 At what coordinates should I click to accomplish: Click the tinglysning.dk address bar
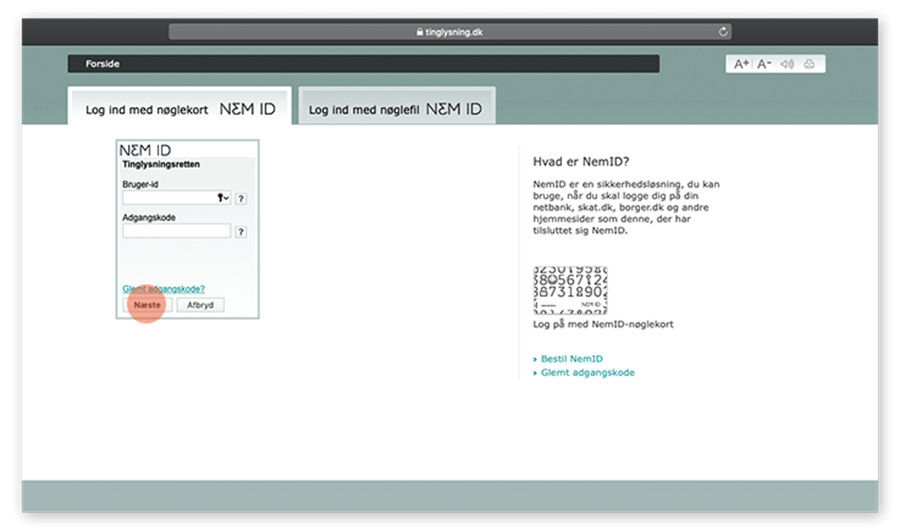(449, 32)
